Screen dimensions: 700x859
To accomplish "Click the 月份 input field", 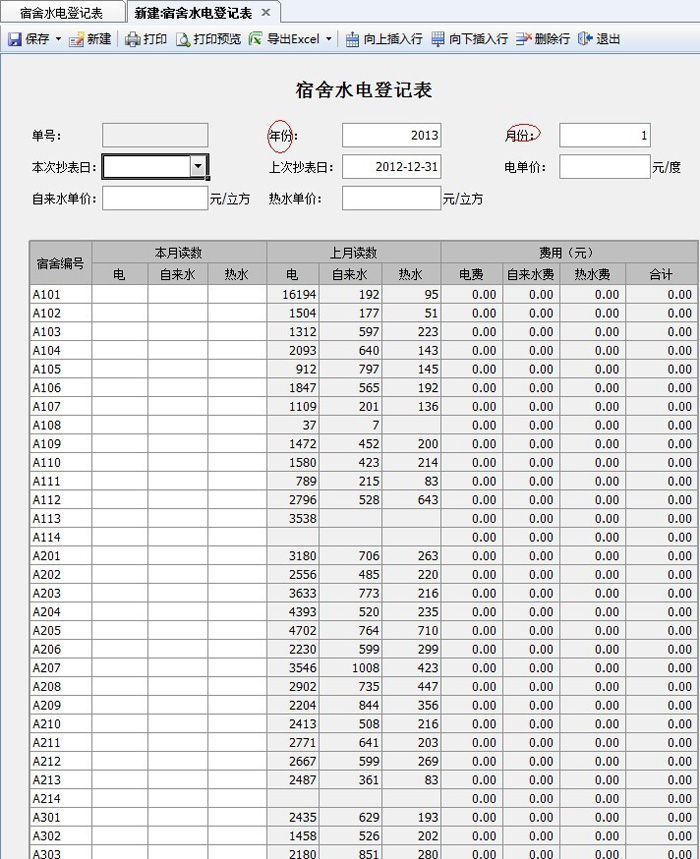I will (605, 135).
